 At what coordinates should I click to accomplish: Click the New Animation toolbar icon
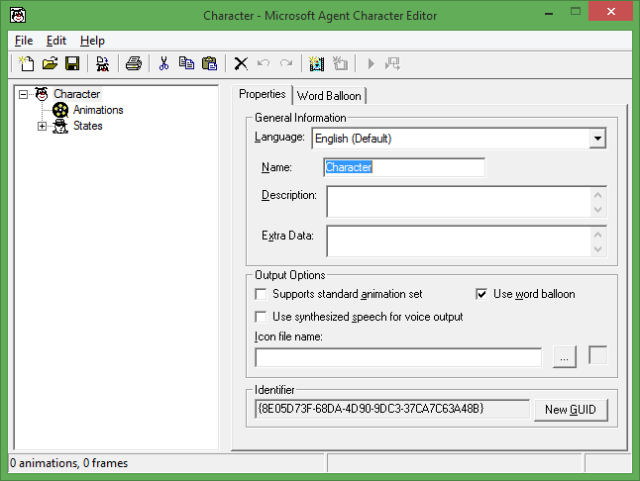pos(317,64)
